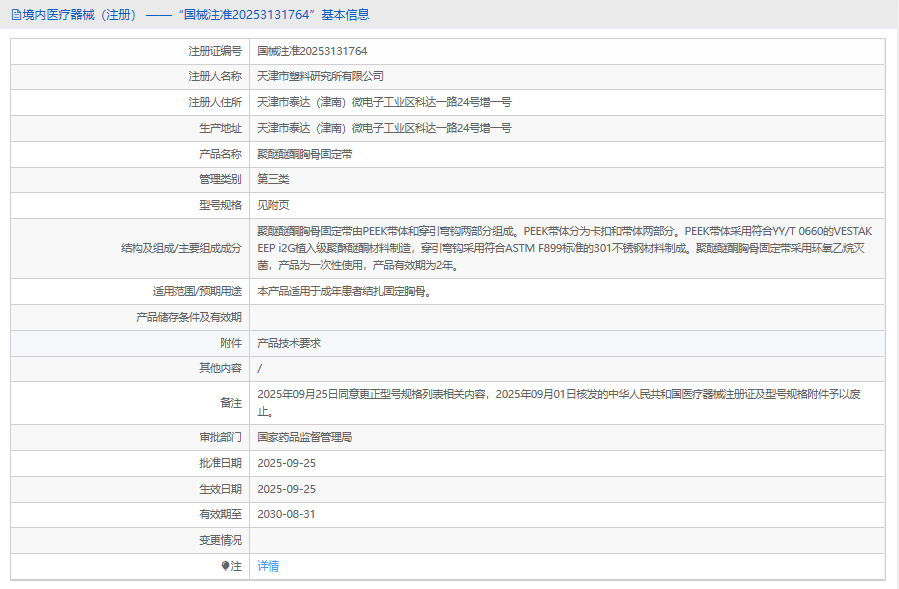899x589 pixels.
Task: Click the 生产地址 row label
Action: [x=220, y=128]
